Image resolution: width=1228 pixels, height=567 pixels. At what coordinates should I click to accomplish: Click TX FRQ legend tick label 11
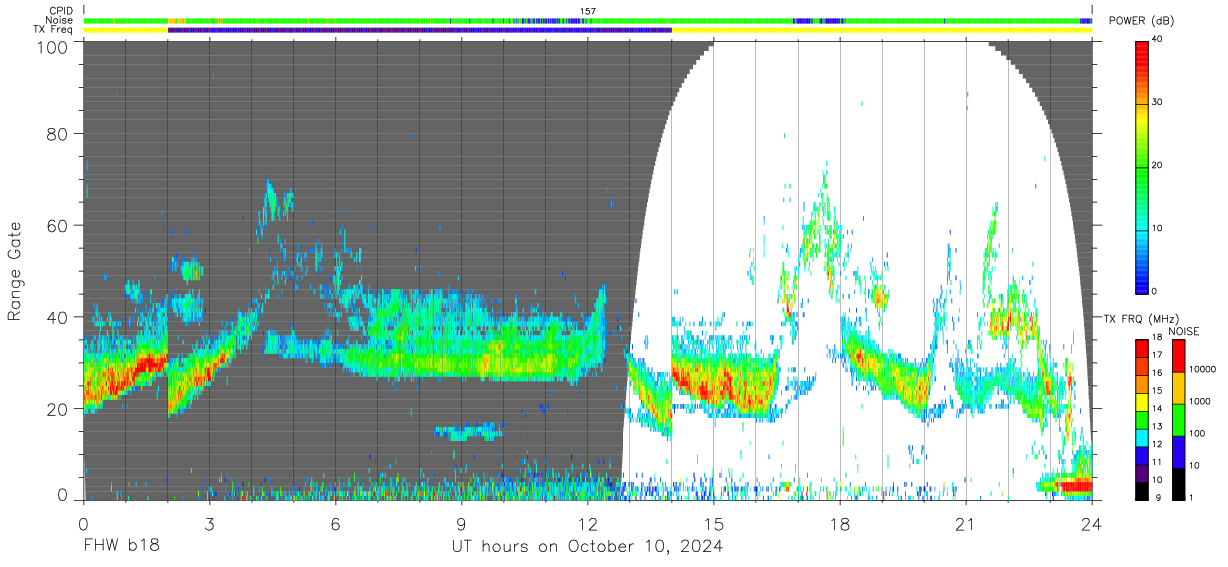1158,462
